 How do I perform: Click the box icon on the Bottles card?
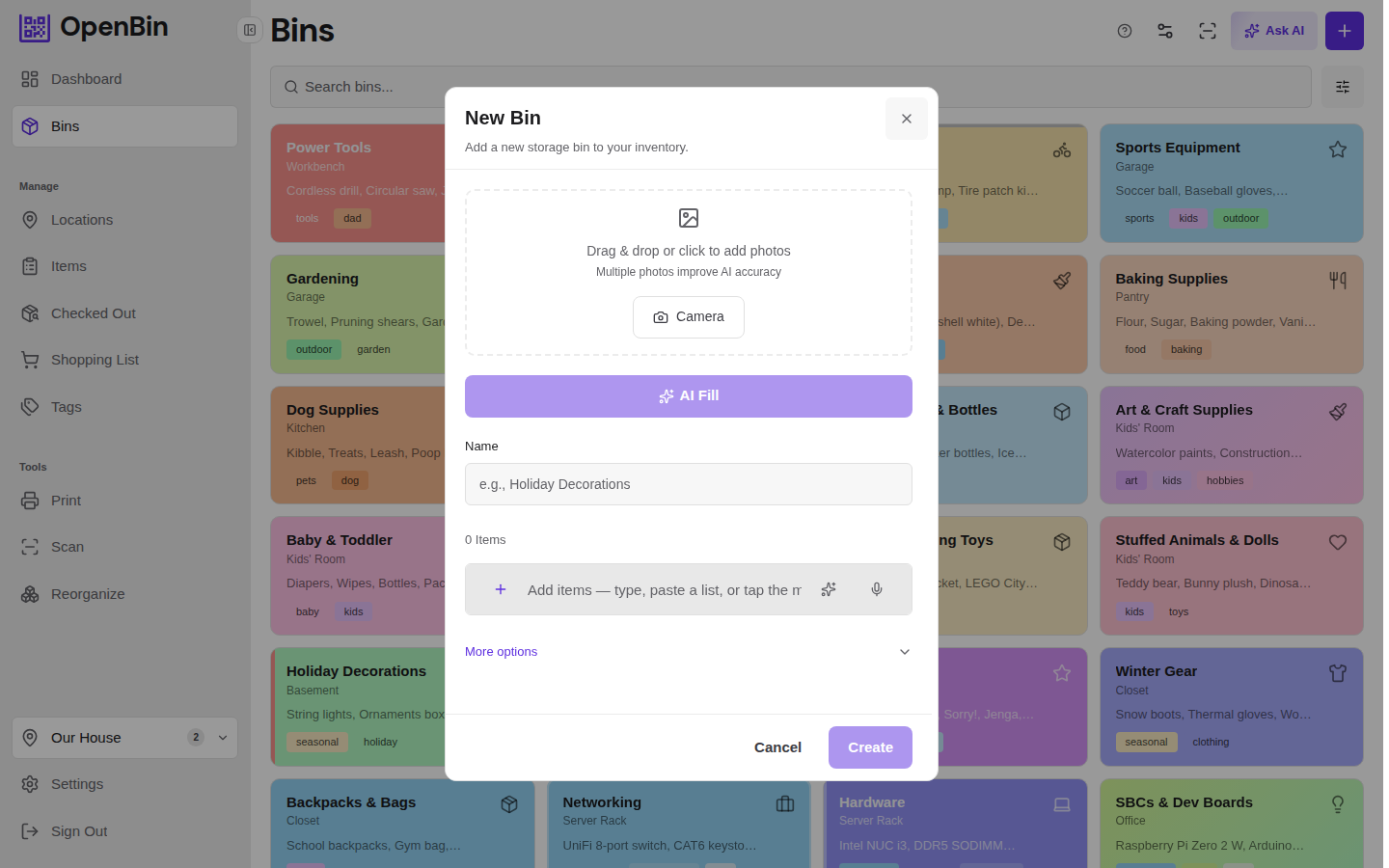[1062, 412]
